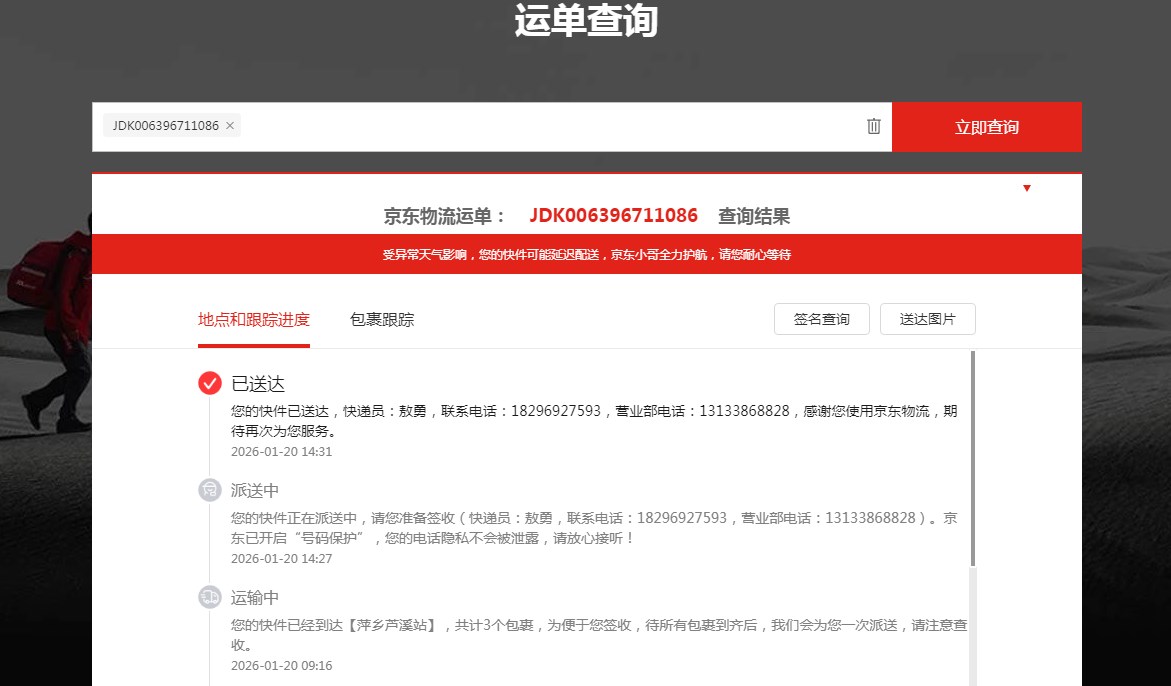Remove the JDK006396711086 tag with its × icon
The height and width of the screenshot is (686, 1171).
pos(230,126)
